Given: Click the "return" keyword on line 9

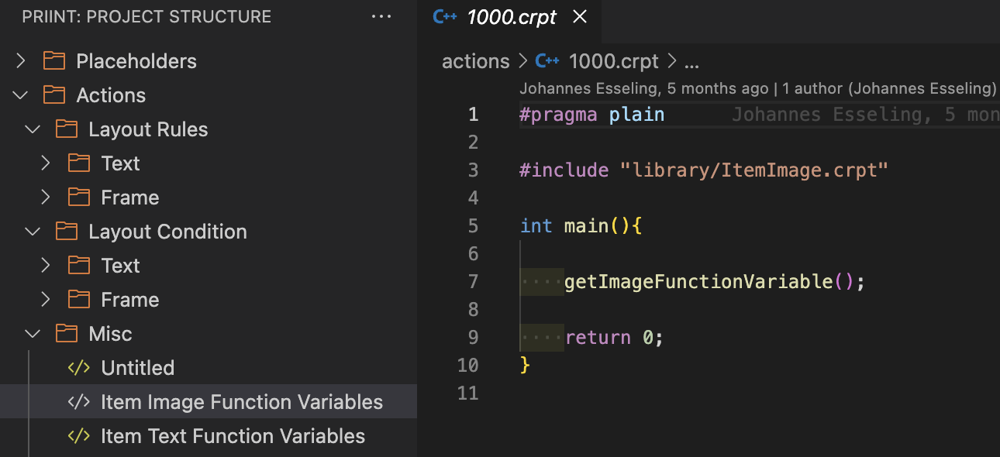Looking at the screenshot, I should click(598, 337).
